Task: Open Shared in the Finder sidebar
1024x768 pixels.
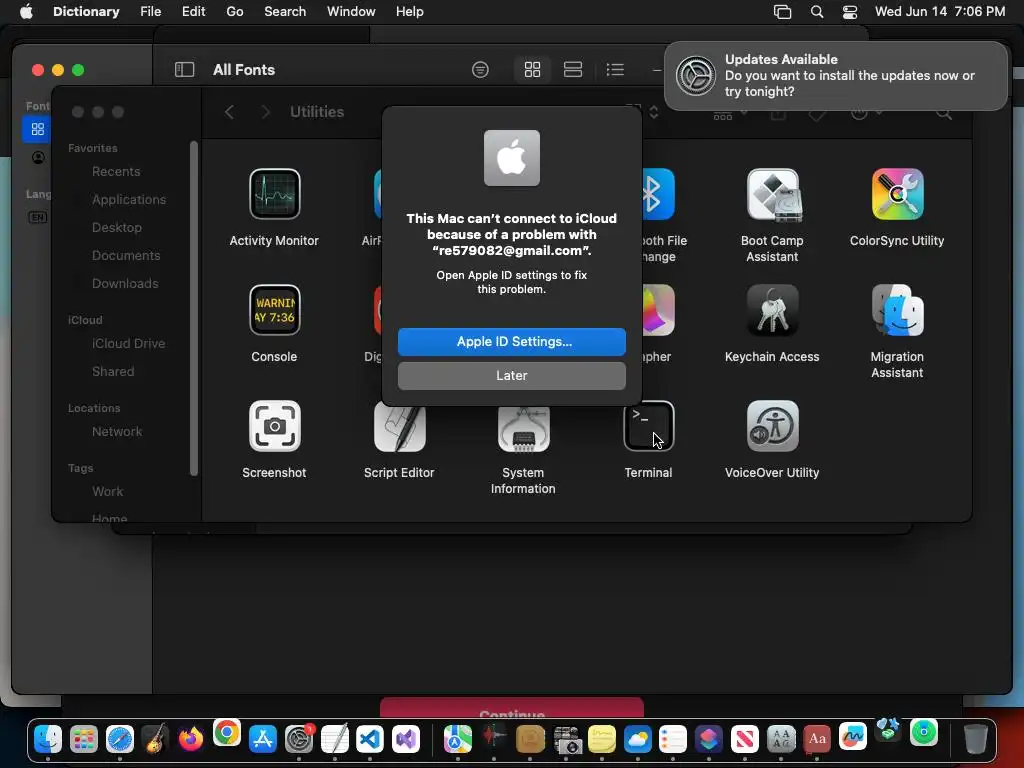Action: point(113,371)
